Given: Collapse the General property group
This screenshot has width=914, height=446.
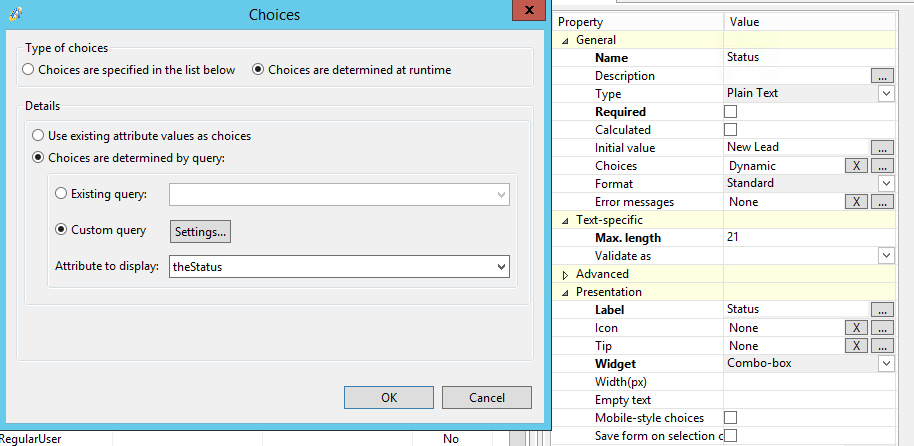Looking at the screenshot, I should 564,40.
